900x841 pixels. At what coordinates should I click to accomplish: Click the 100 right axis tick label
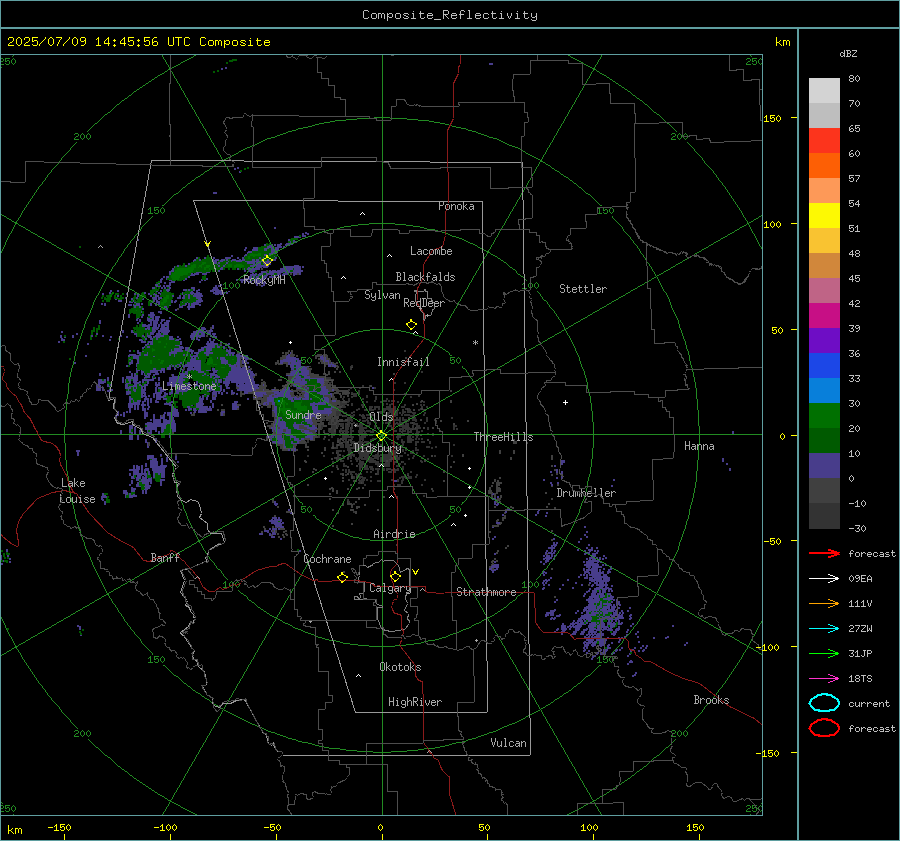pyautogui.click(x=772, y=224)
